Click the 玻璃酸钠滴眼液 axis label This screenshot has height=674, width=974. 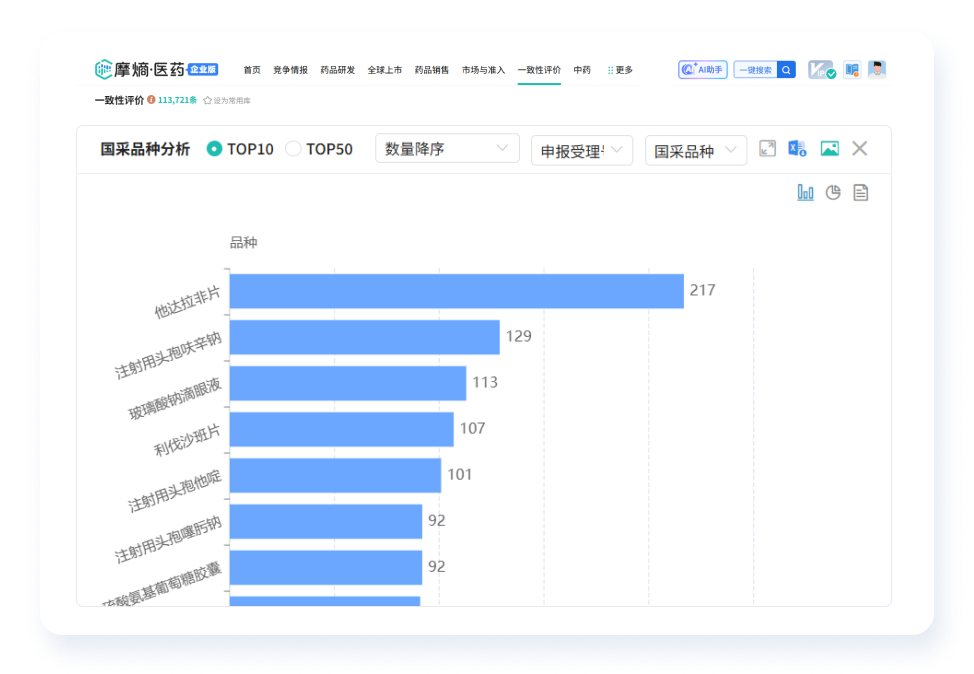175,398
